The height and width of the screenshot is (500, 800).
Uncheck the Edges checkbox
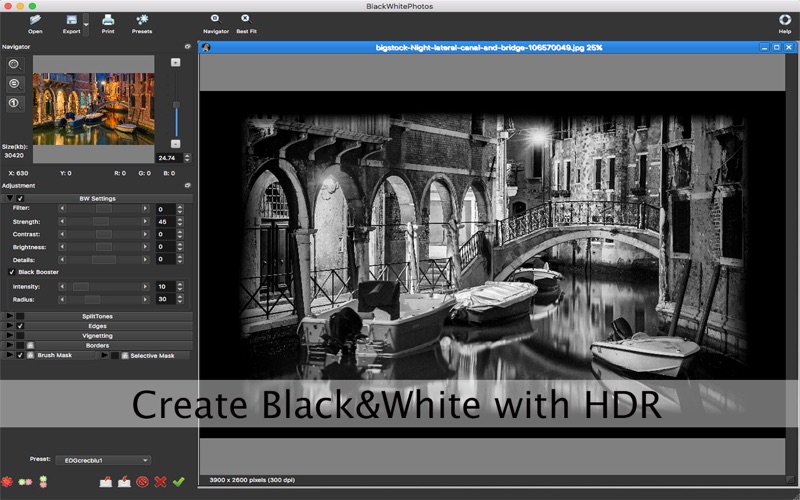(20, 326)
